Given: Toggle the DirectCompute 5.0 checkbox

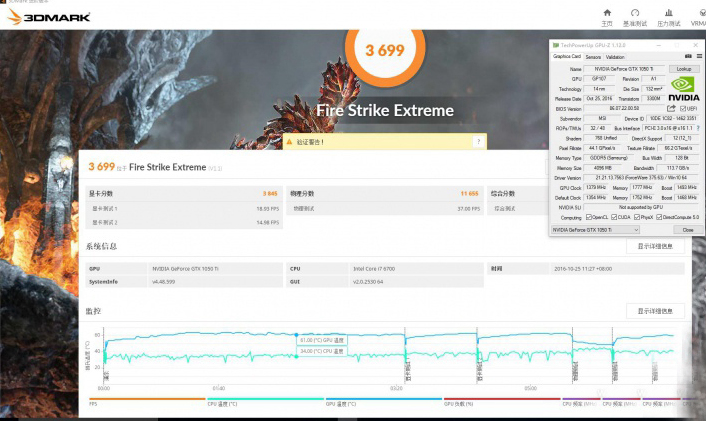Looking at the screenshot, I should point(659,217).
